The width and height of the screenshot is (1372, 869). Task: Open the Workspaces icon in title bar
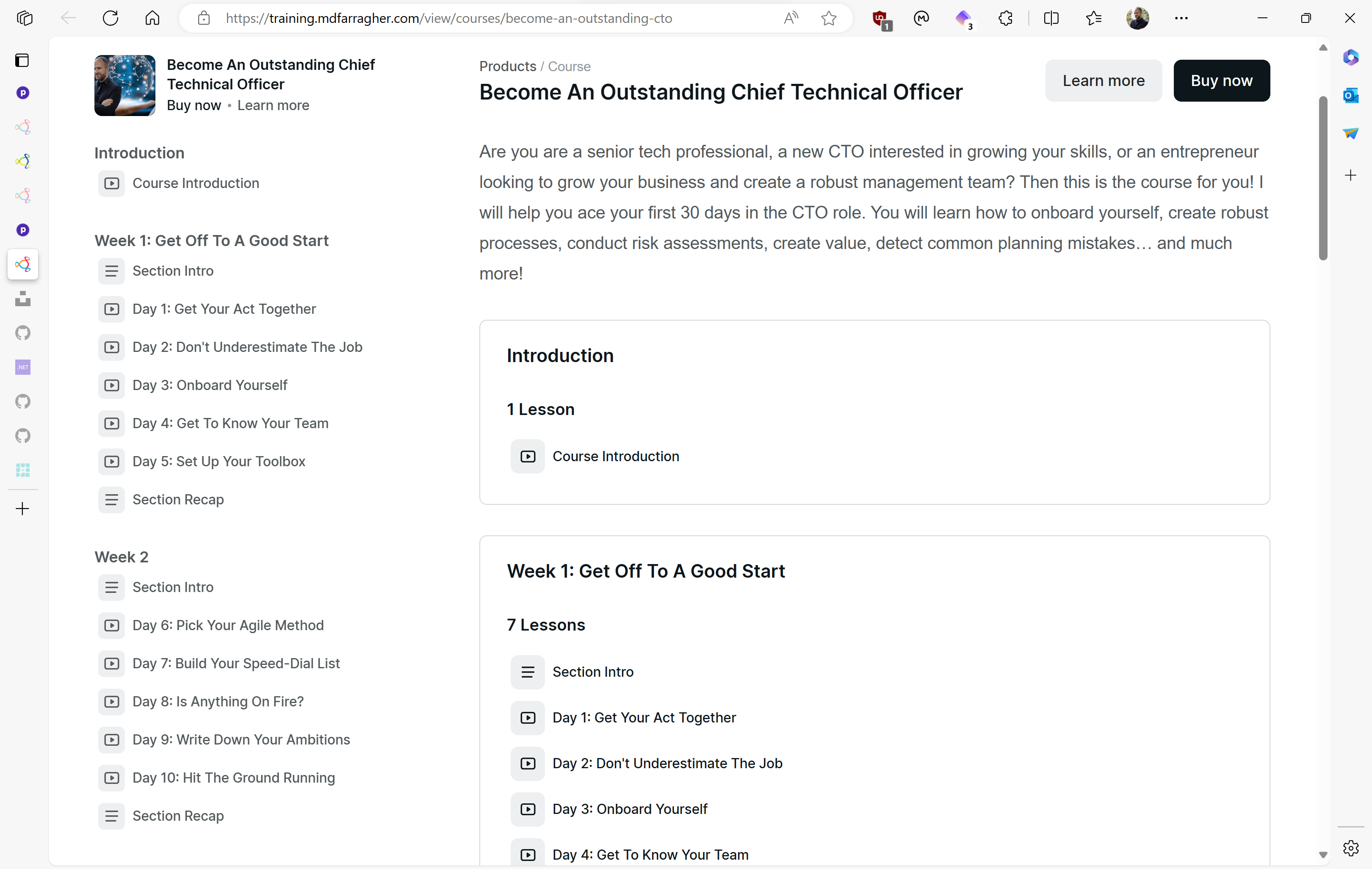pyautogui.click(x=25, y=18)
